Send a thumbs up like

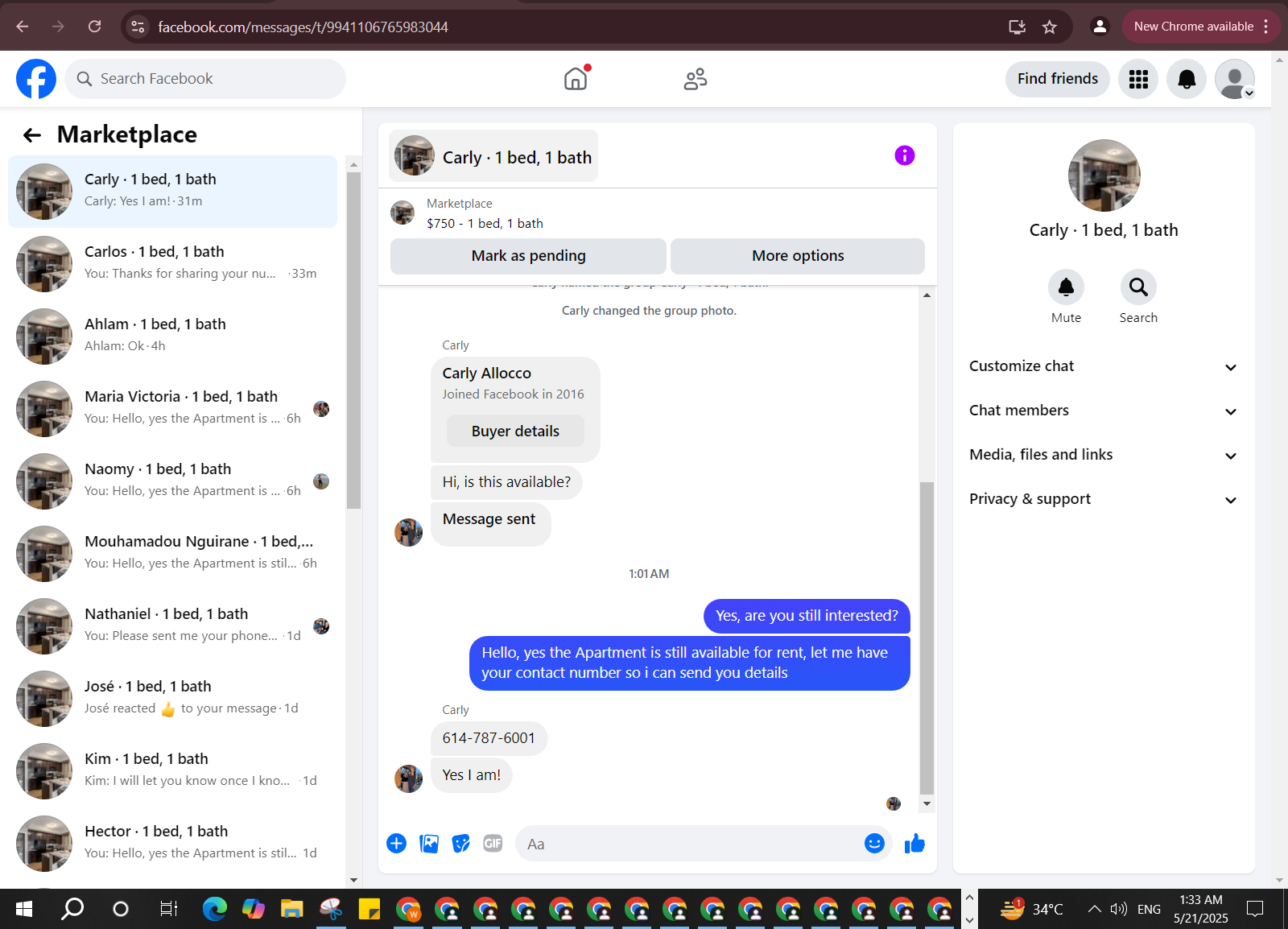pyautogui.click(x=914, y=843)
